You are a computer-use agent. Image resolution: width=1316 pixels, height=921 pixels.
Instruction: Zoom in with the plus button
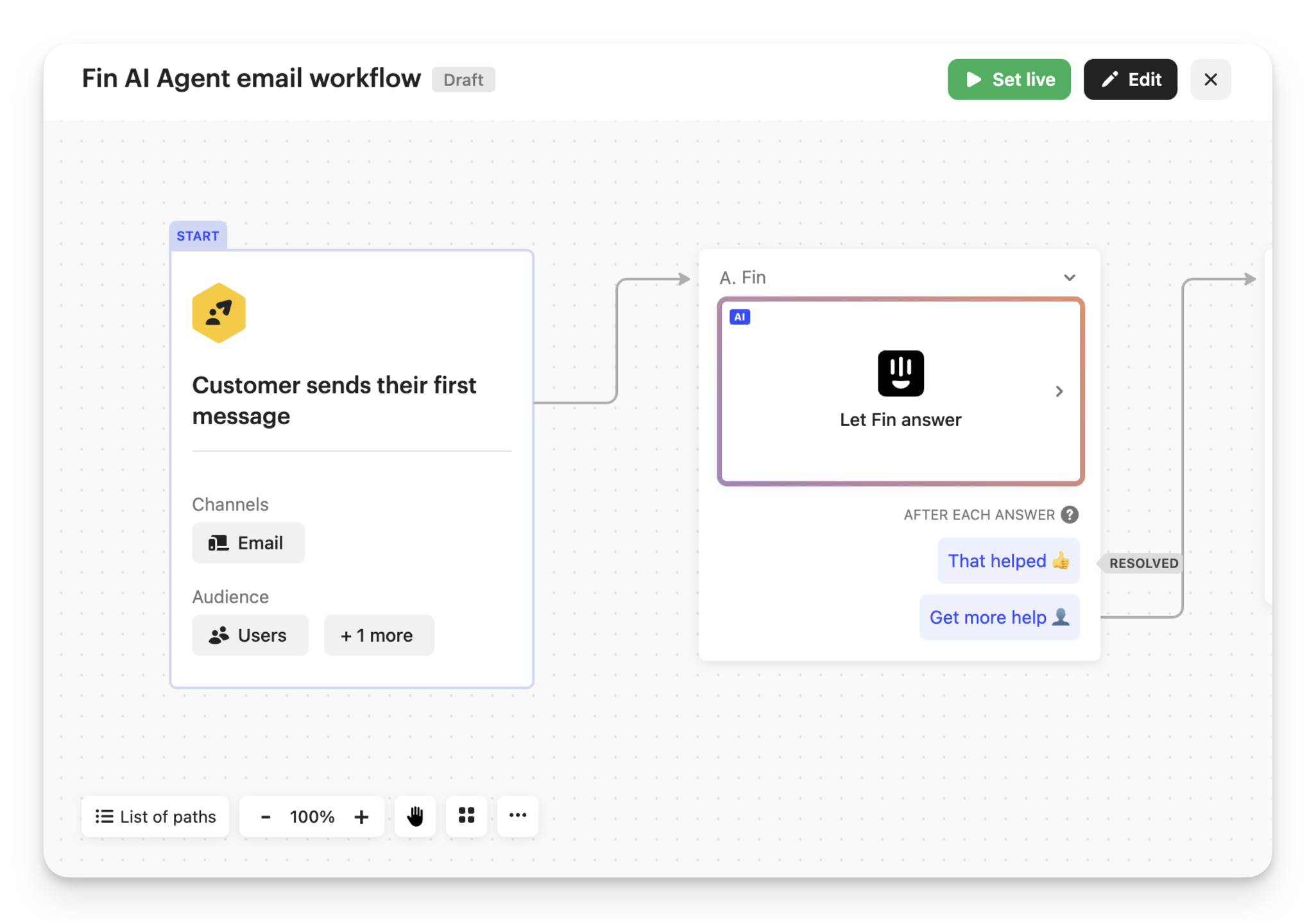(361, 816)
